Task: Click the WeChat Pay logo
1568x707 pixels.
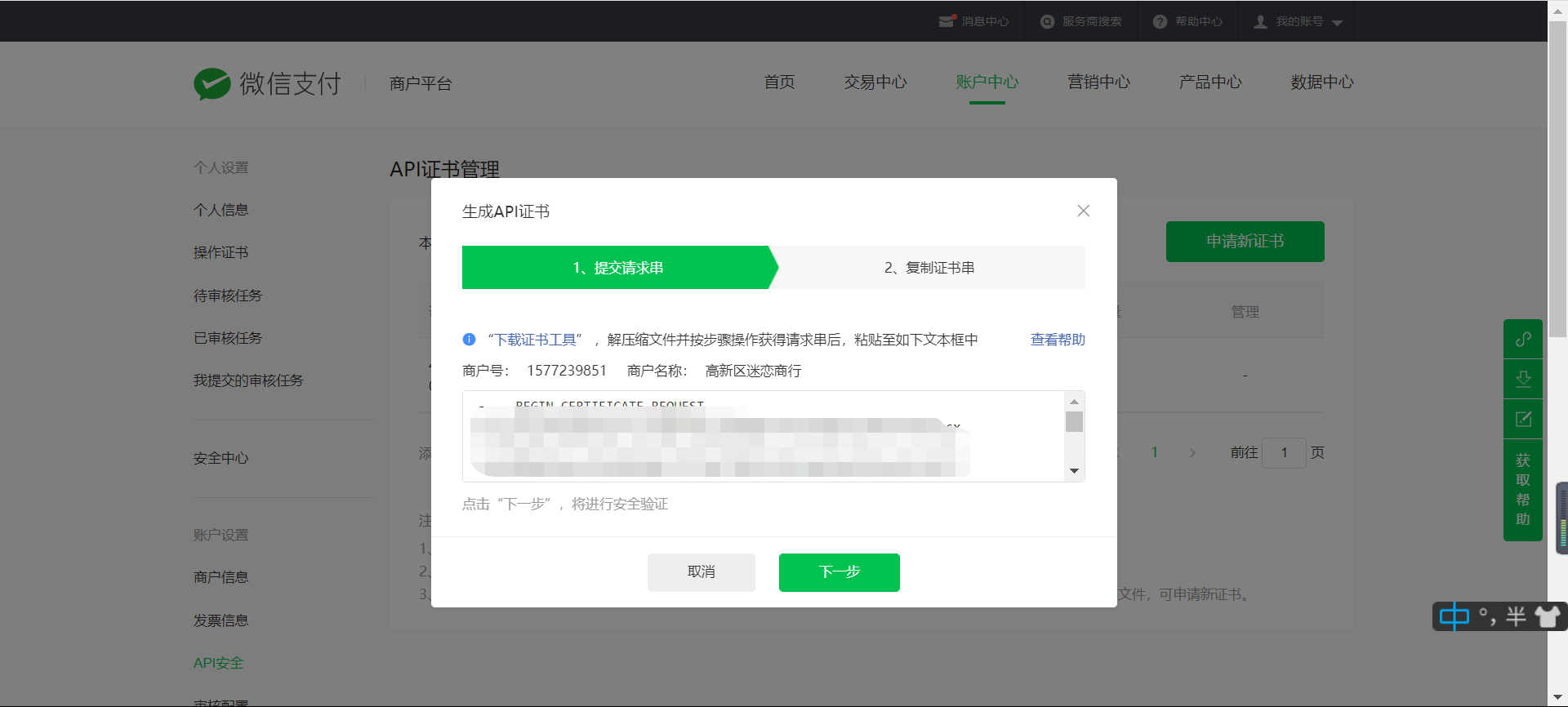Action: point(267,83)
